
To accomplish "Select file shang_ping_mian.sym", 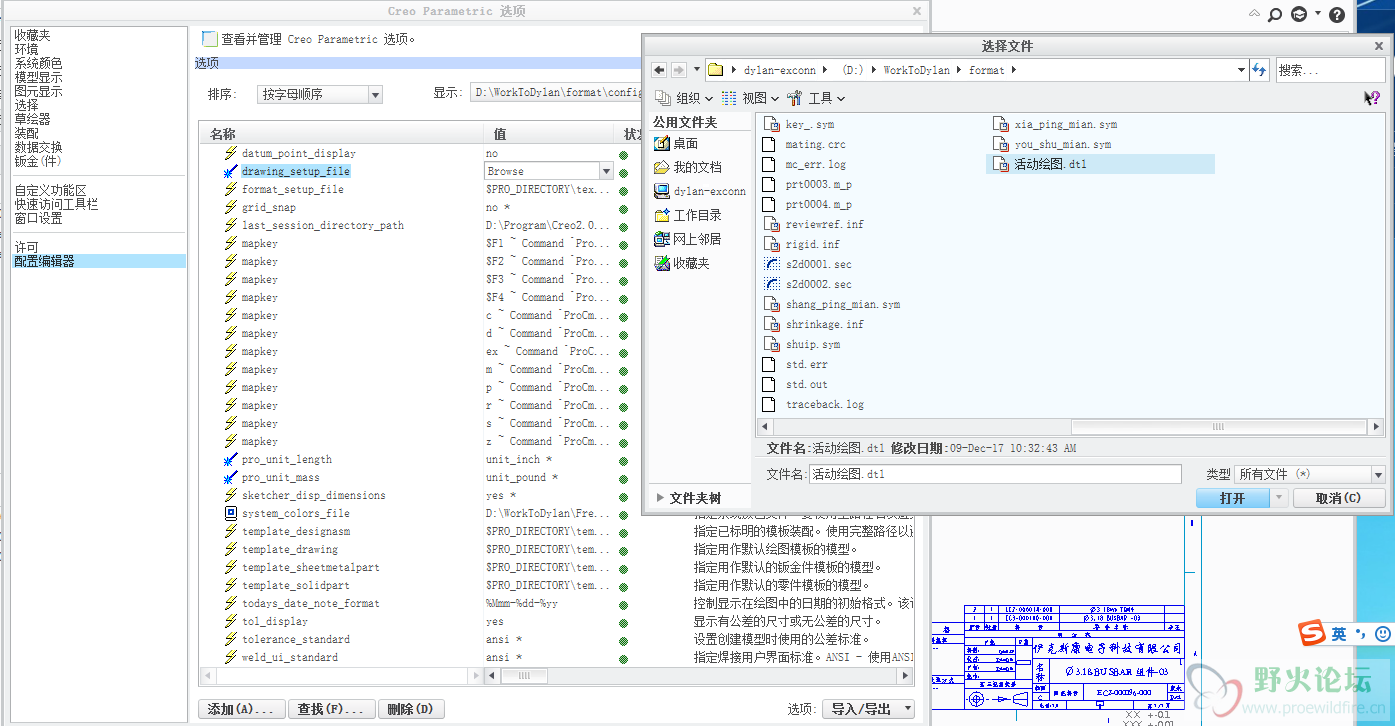I will tap(831, 304).
